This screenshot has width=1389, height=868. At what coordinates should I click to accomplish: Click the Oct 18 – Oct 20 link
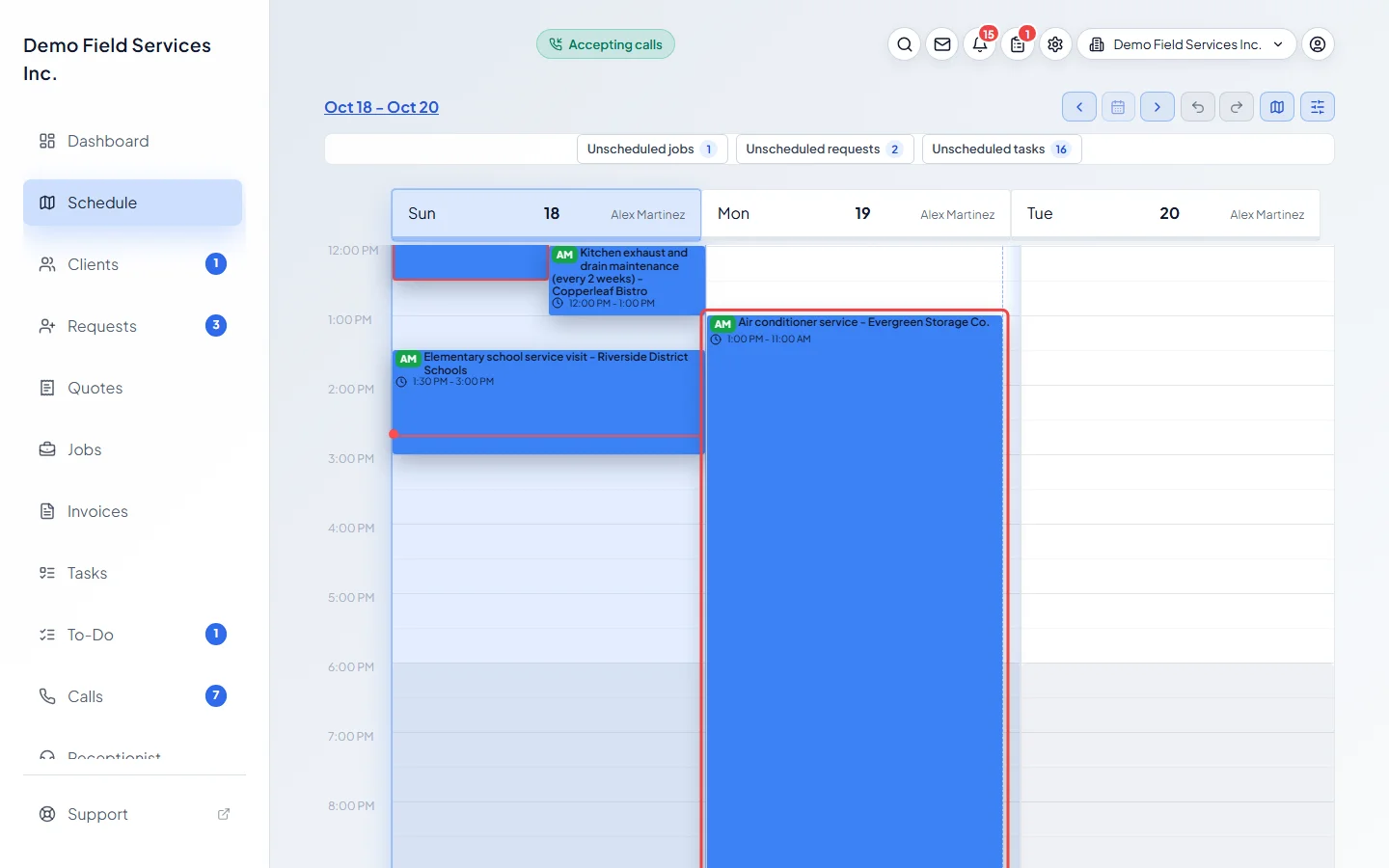pyautogui.click(x=381, y=107)
